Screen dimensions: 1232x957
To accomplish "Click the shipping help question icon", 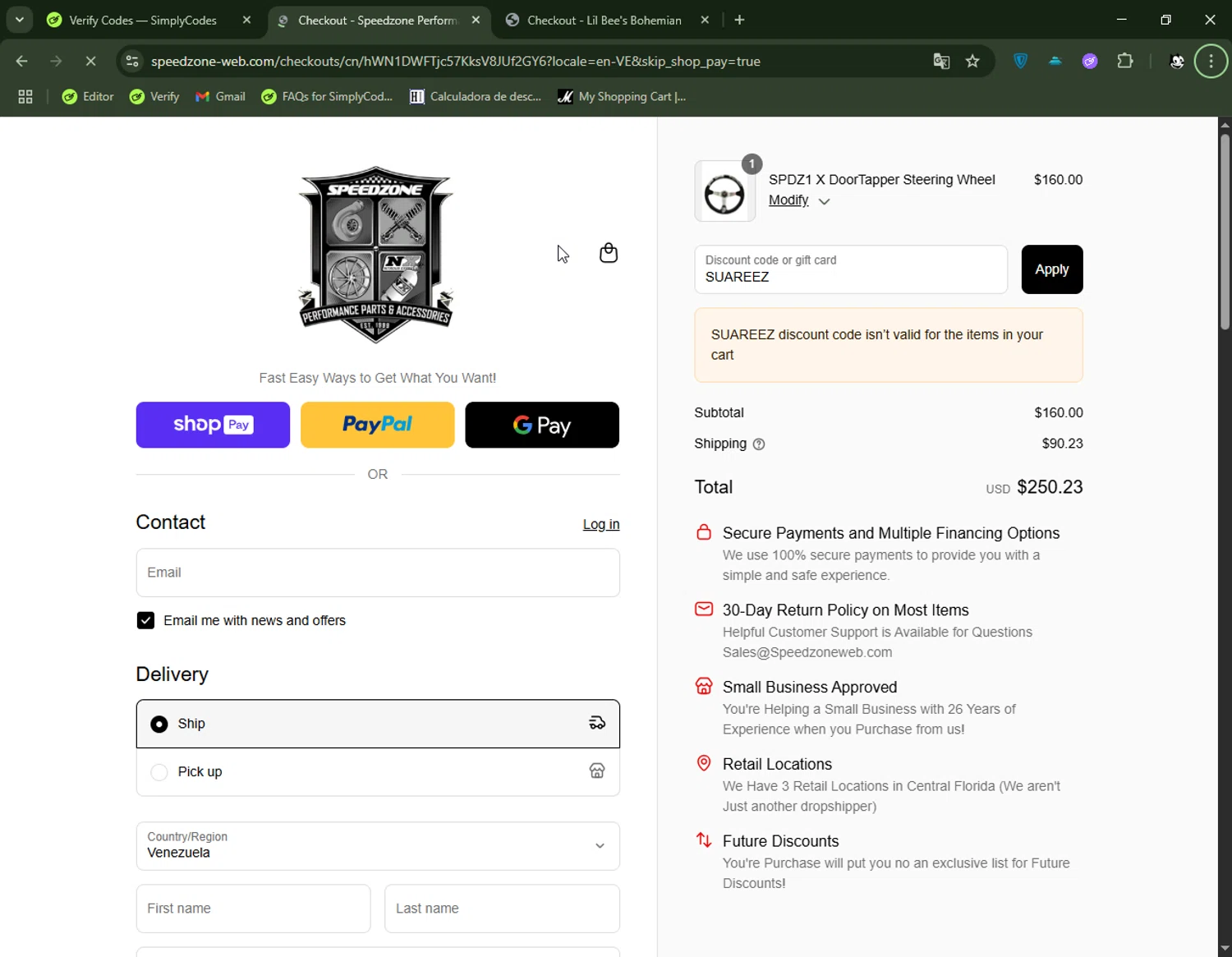I will pos(759,444).
